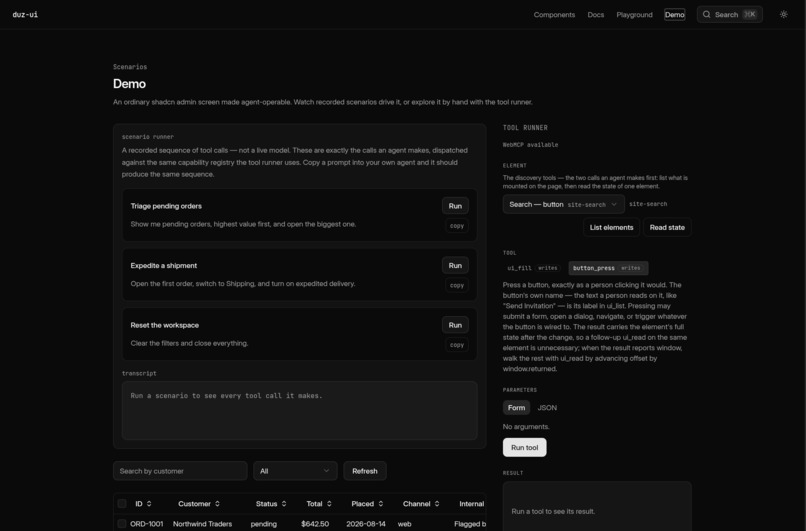Sort by Customer column arrows icon
This screenshot has height=531, width=806.
217,504
